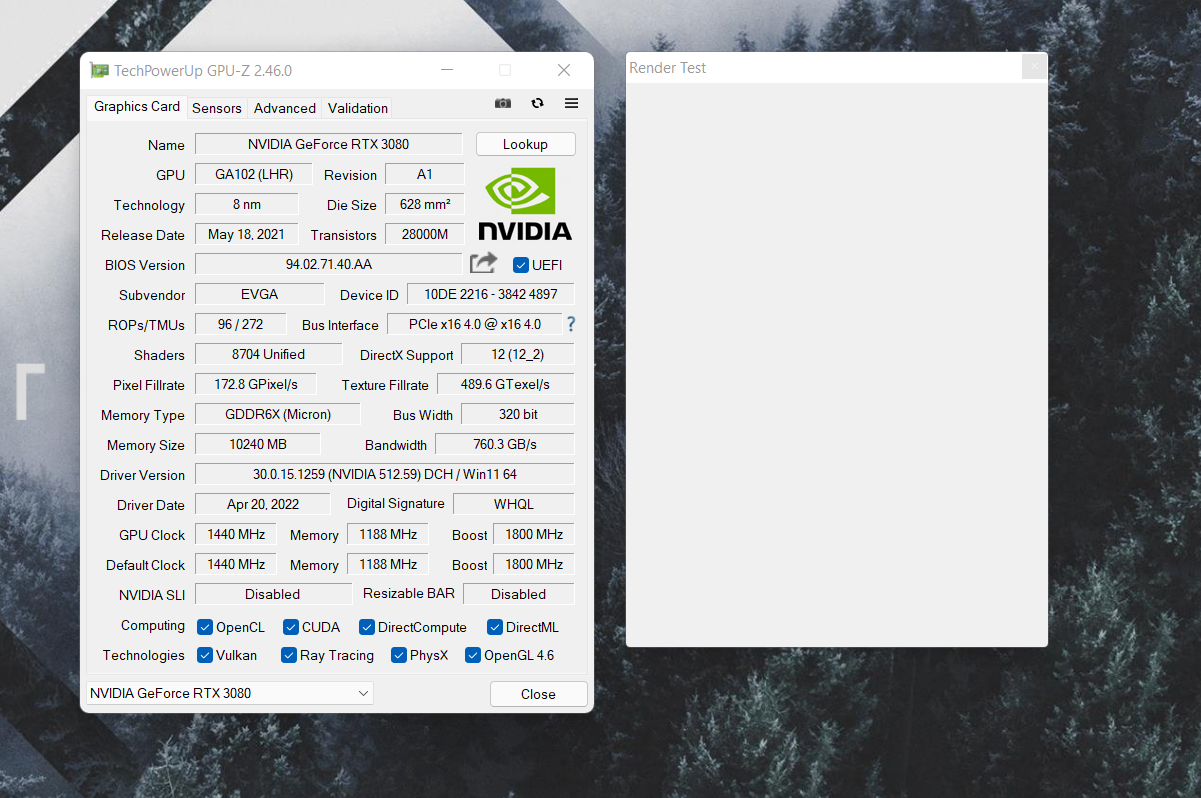Toggle the PhysX checkbox
Image resolution: width=1201 pixels, height=798 pixels.
(x=399, y=655)
